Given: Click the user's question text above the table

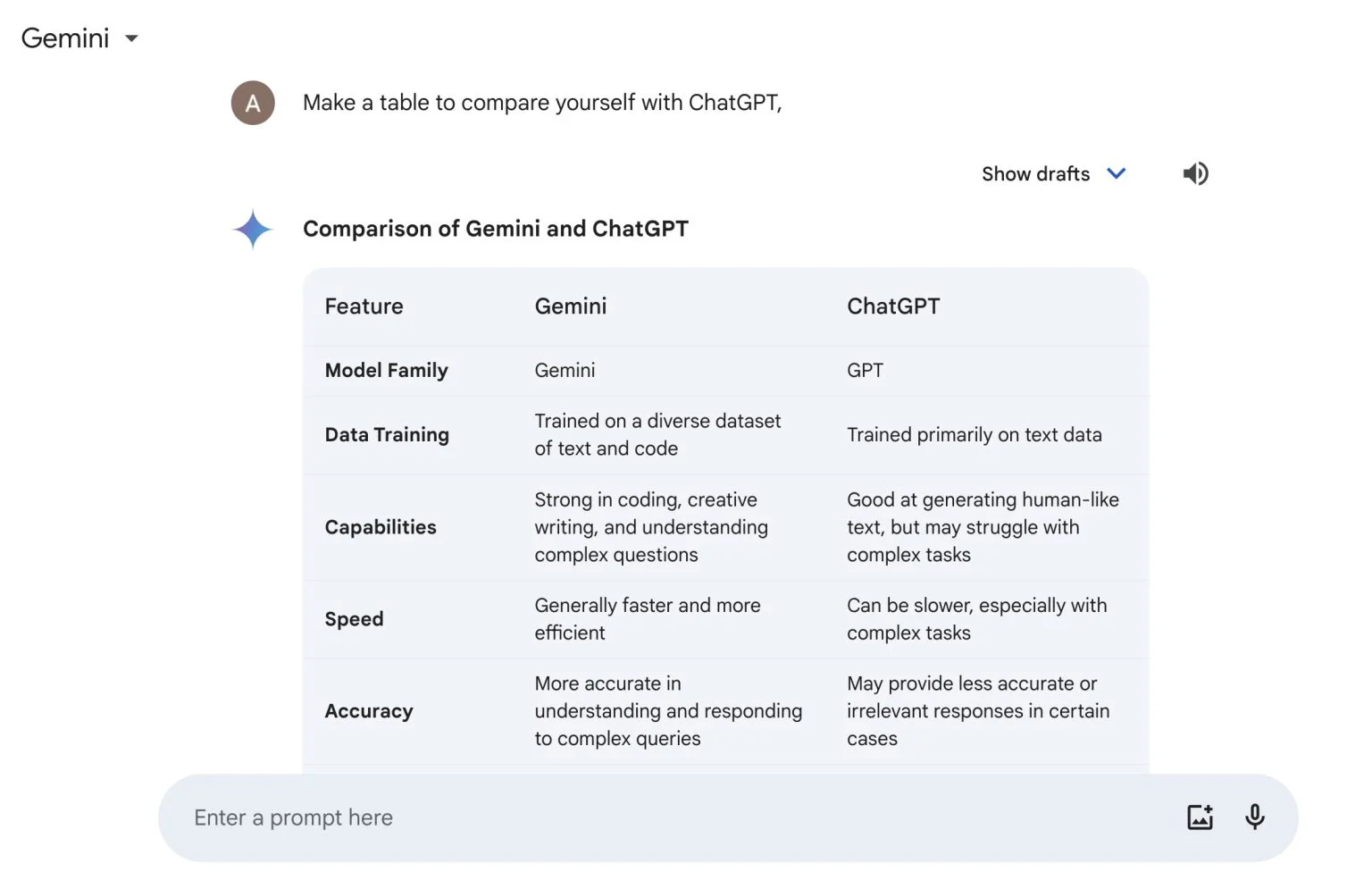Looking at the screenshot, I should click(x=542, y=103).
